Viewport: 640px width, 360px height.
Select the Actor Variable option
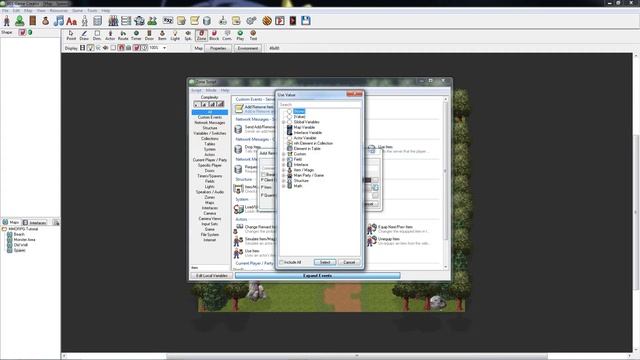pos(305,138)
